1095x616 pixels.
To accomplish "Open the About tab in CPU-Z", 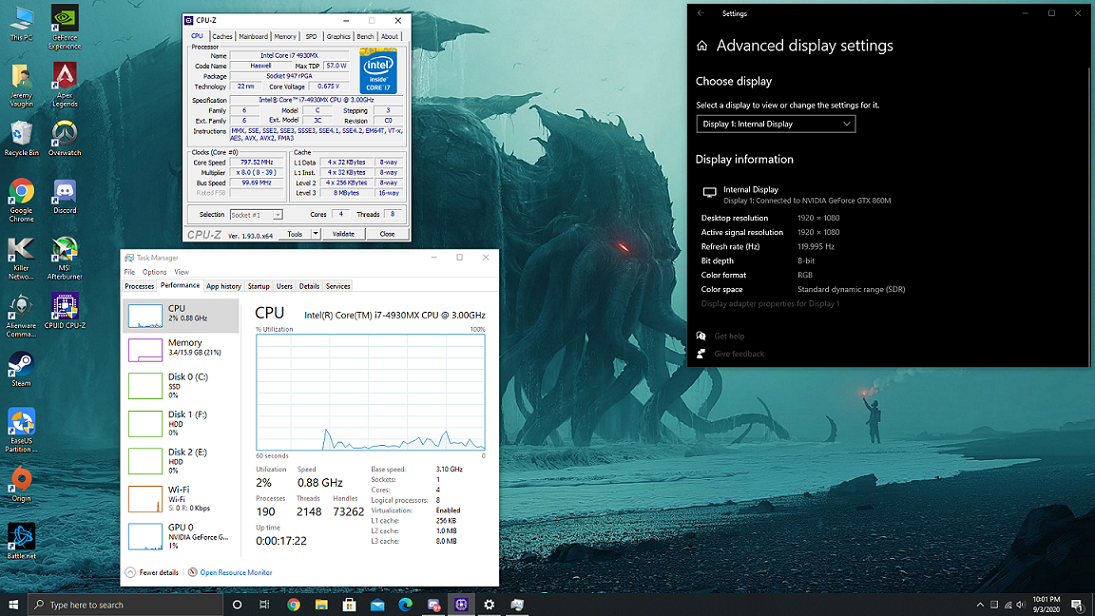I will tap(390, 36).
